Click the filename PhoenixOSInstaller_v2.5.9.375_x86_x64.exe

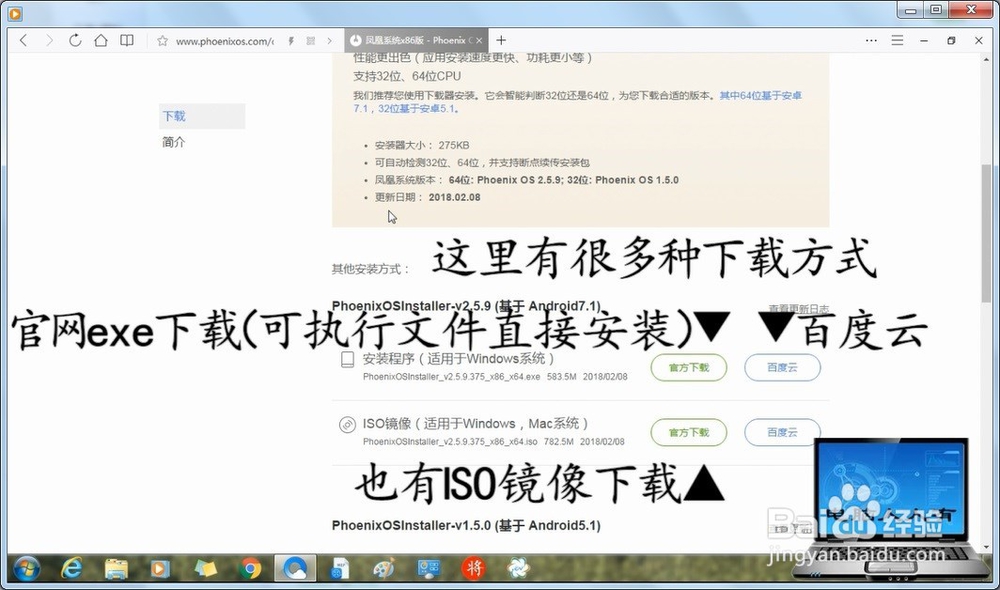(452, 377)
